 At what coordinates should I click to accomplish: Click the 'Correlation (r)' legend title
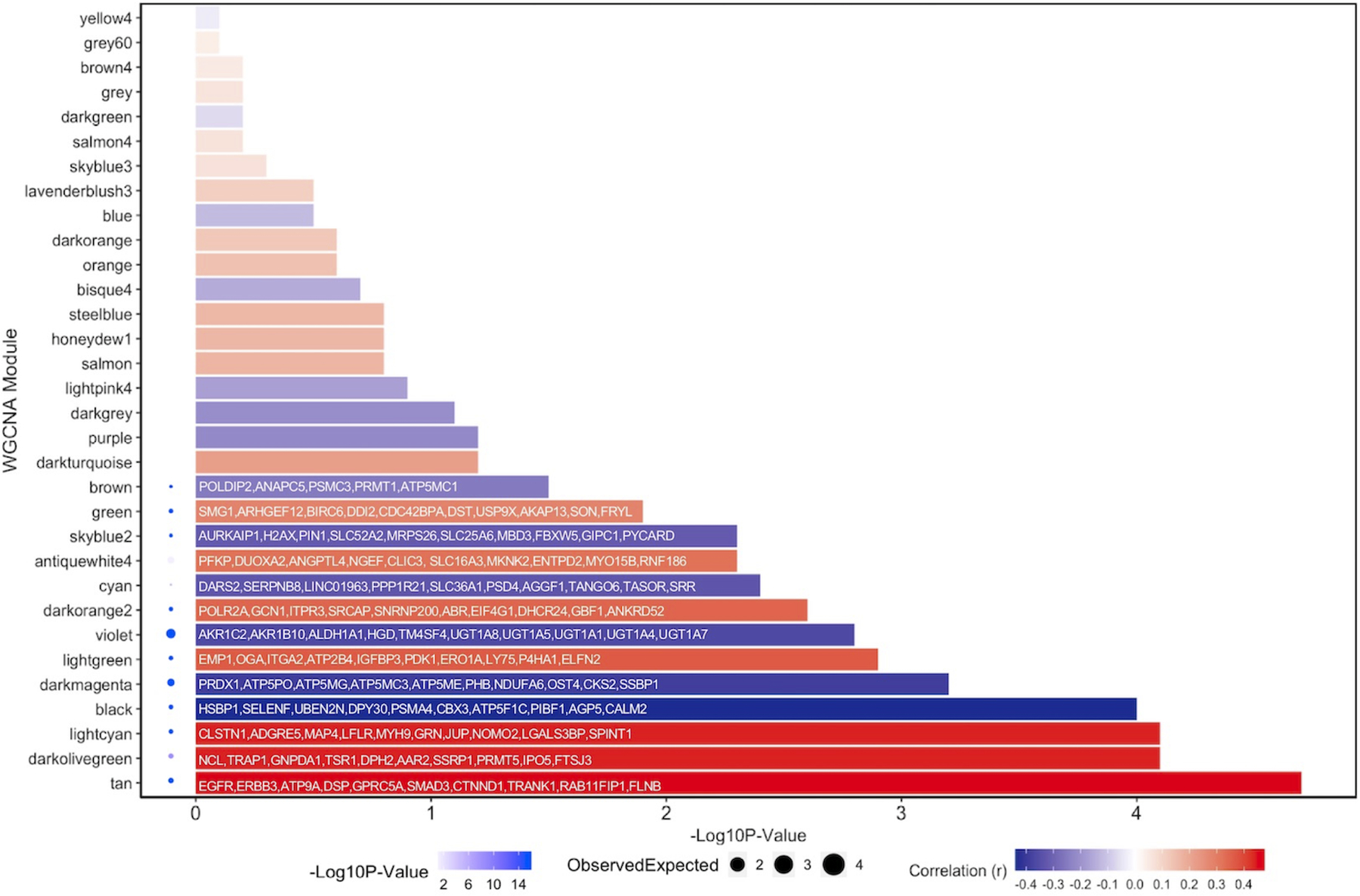pyautogui.click(x=957, y=871)
